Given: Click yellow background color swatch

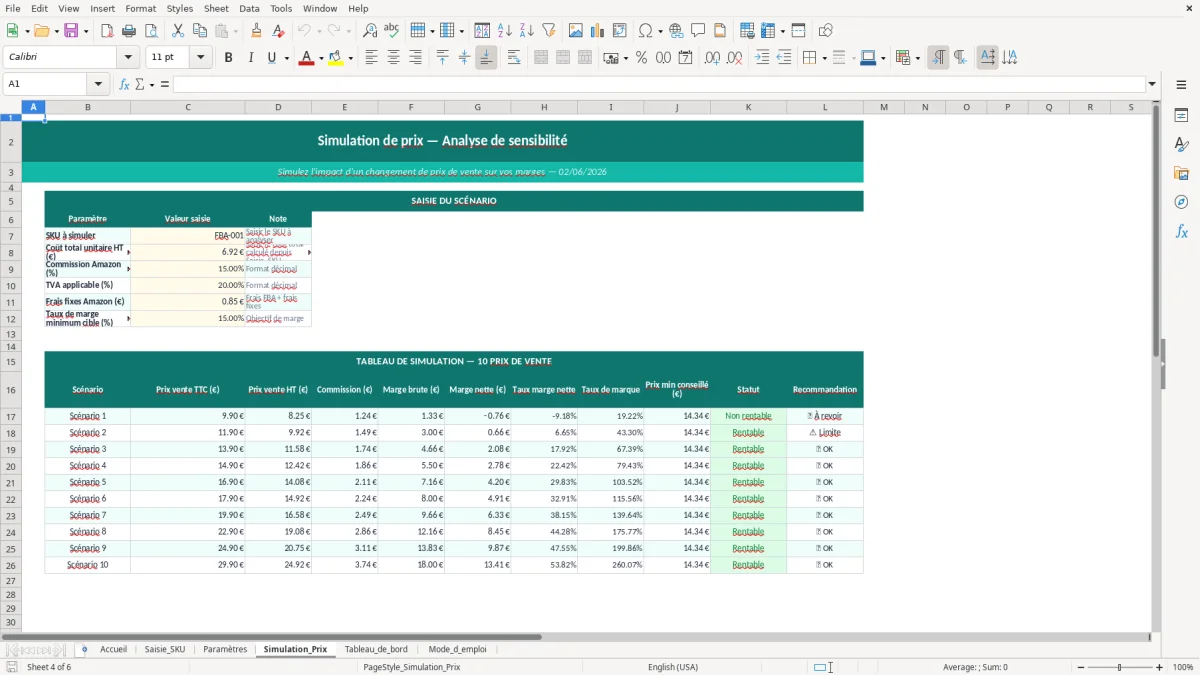Looking at the screenshot, I should pyautogui.click(x=336, y=59).
